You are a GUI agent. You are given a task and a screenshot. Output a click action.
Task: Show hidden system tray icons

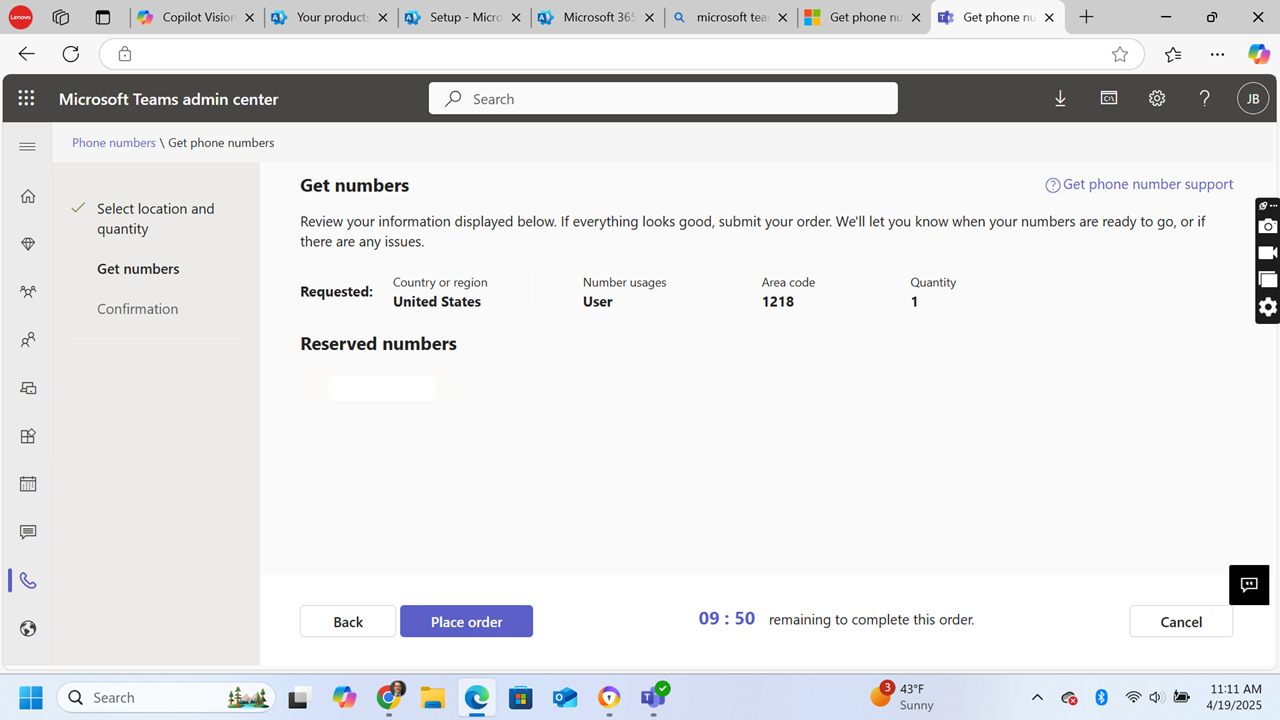1037,697
